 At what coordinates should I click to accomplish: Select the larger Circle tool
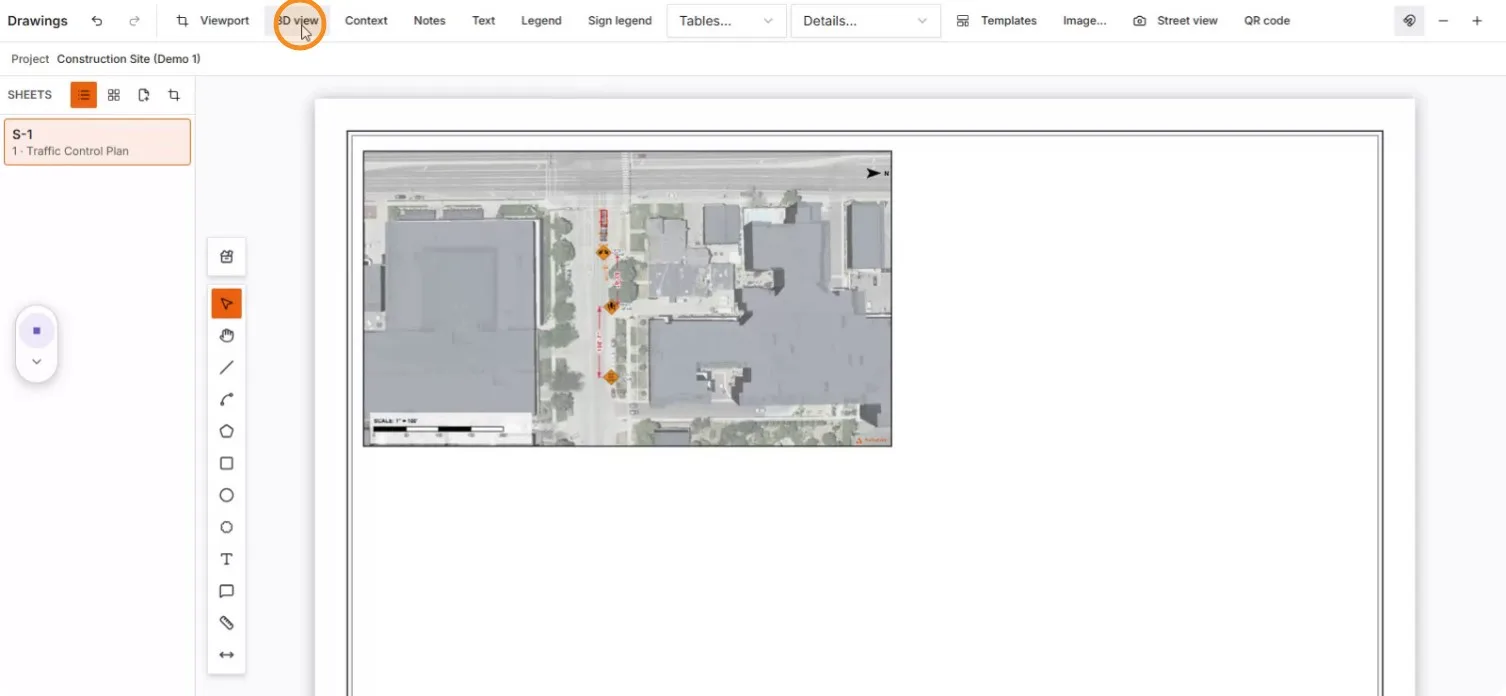pos(227,496)
